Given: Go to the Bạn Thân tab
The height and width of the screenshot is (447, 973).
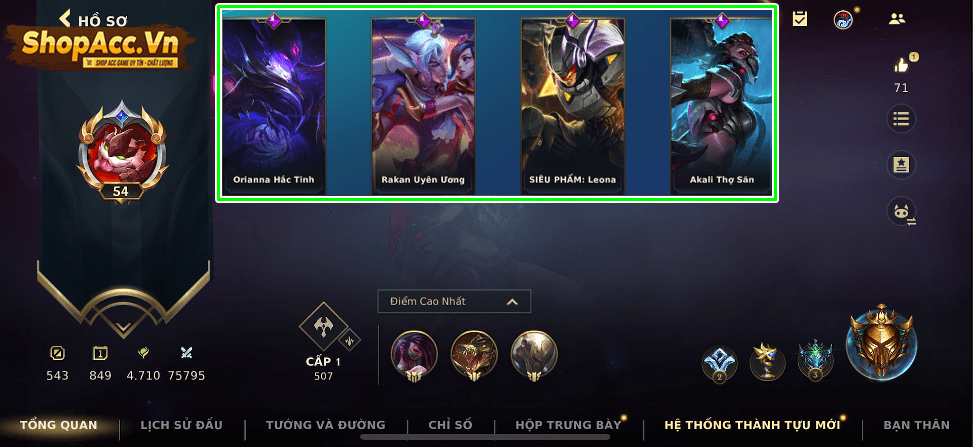Looking at the screenshot, I should click(x=917, y=425).
